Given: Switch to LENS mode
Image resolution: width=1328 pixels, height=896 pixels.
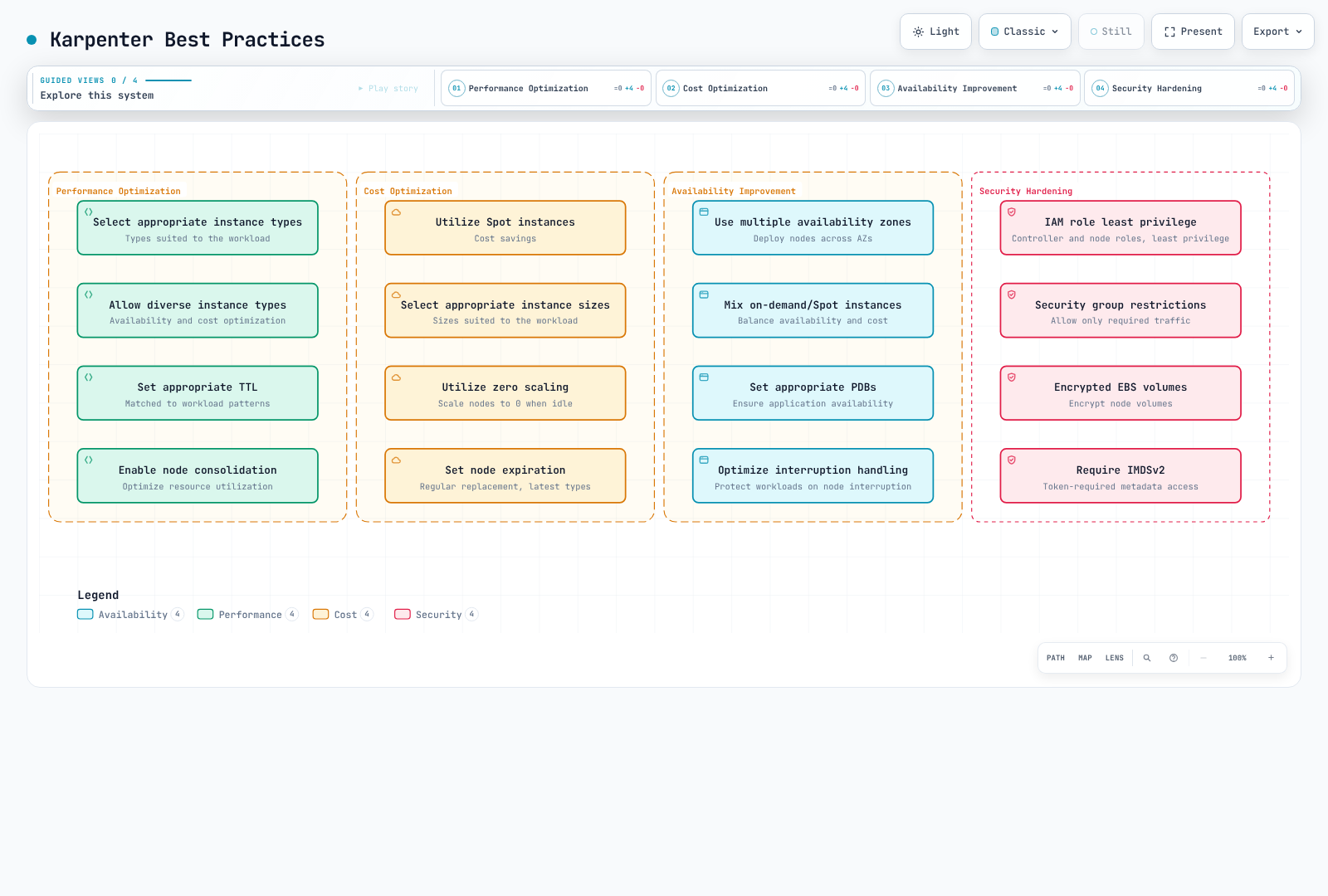Looking at the screenshot, I should 1115,658.
